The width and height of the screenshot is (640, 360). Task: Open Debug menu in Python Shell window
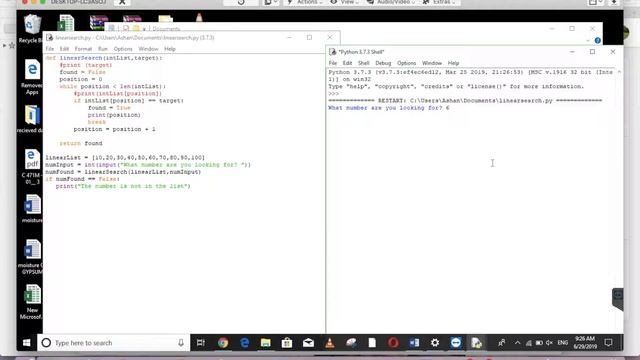click(383, 63)
